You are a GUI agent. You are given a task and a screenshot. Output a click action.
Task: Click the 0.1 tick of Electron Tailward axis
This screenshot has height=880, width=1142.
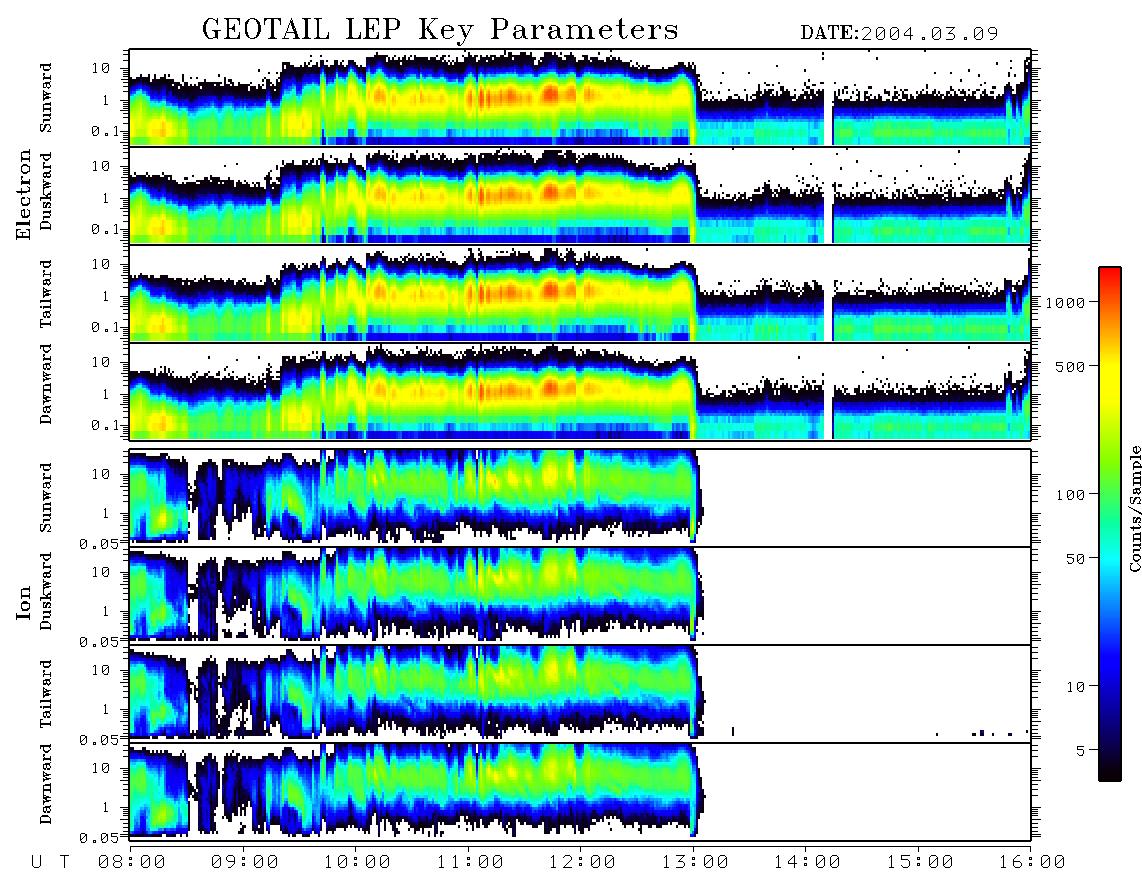coord(105,327)
